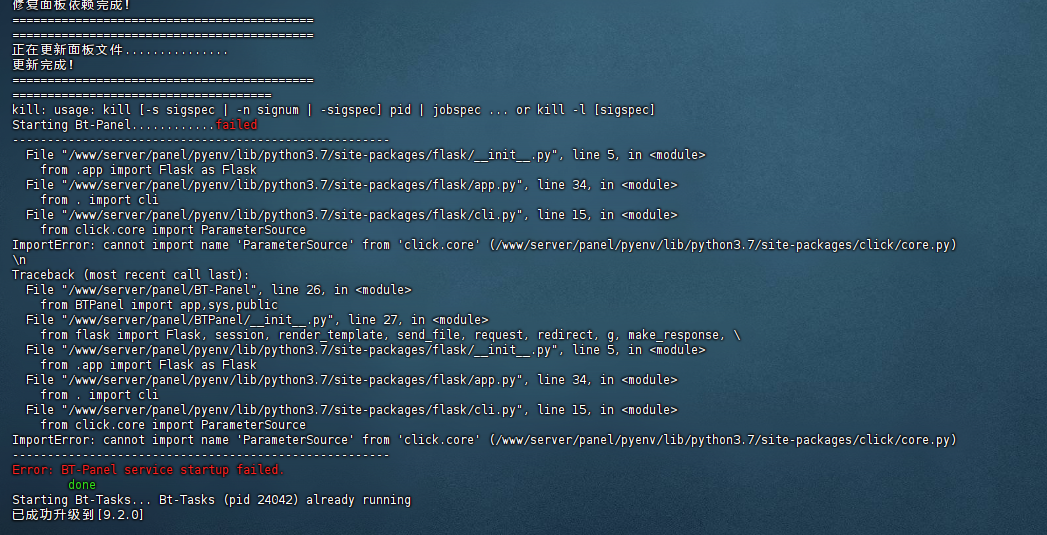Click "from BTPanel import app,sys,public" line
Viewport: 1047px width, 535px height.
tap(159, 305)
